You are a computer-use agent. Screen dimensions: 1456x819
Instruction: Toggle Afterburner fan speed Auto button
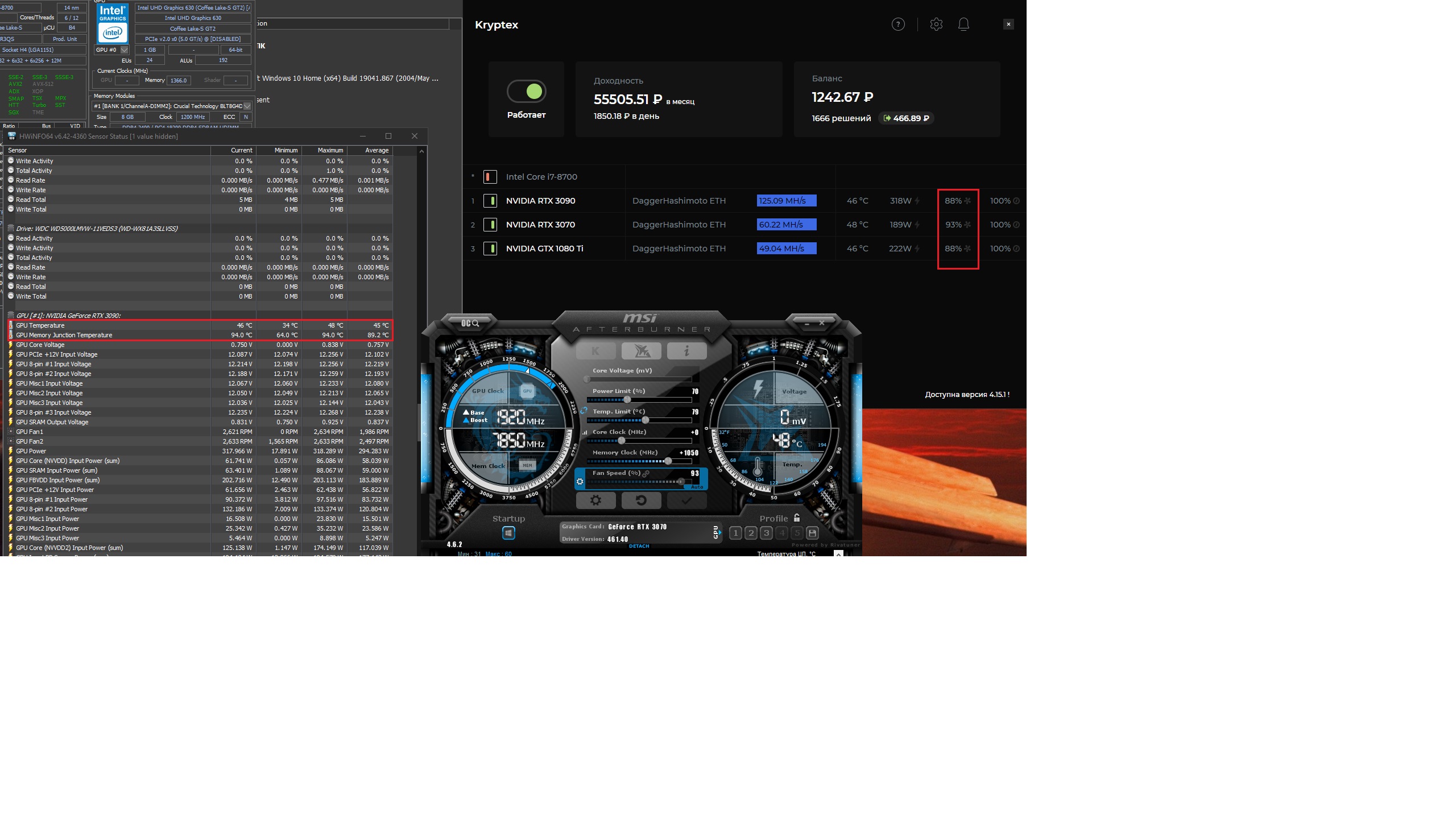tap(697, 487)
